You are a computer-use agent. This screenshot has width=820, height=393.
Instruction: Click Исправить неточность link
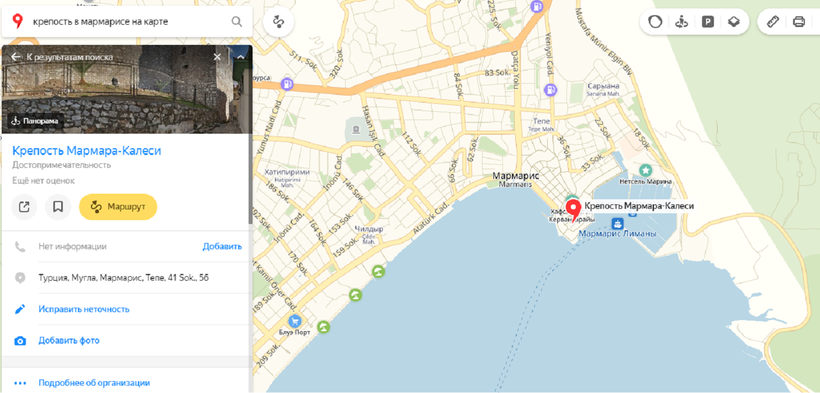(x=84, y=309)
